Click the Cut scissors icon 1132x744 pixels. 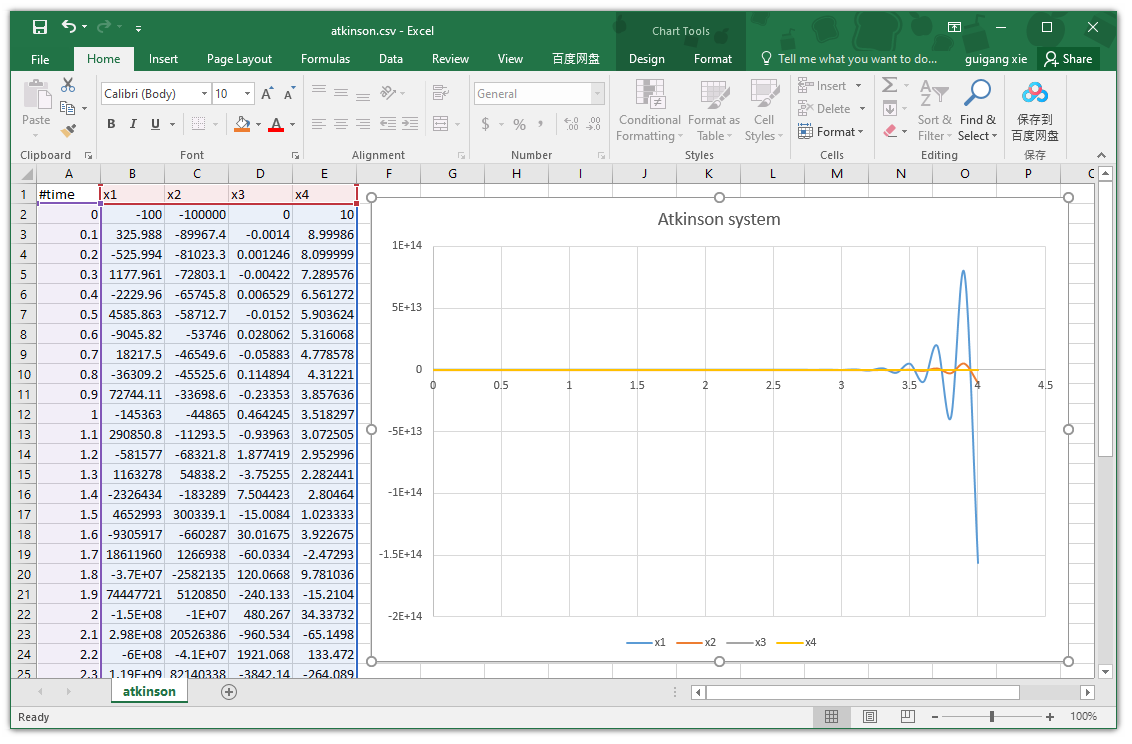pyautogui.click(x=68, y=86)
